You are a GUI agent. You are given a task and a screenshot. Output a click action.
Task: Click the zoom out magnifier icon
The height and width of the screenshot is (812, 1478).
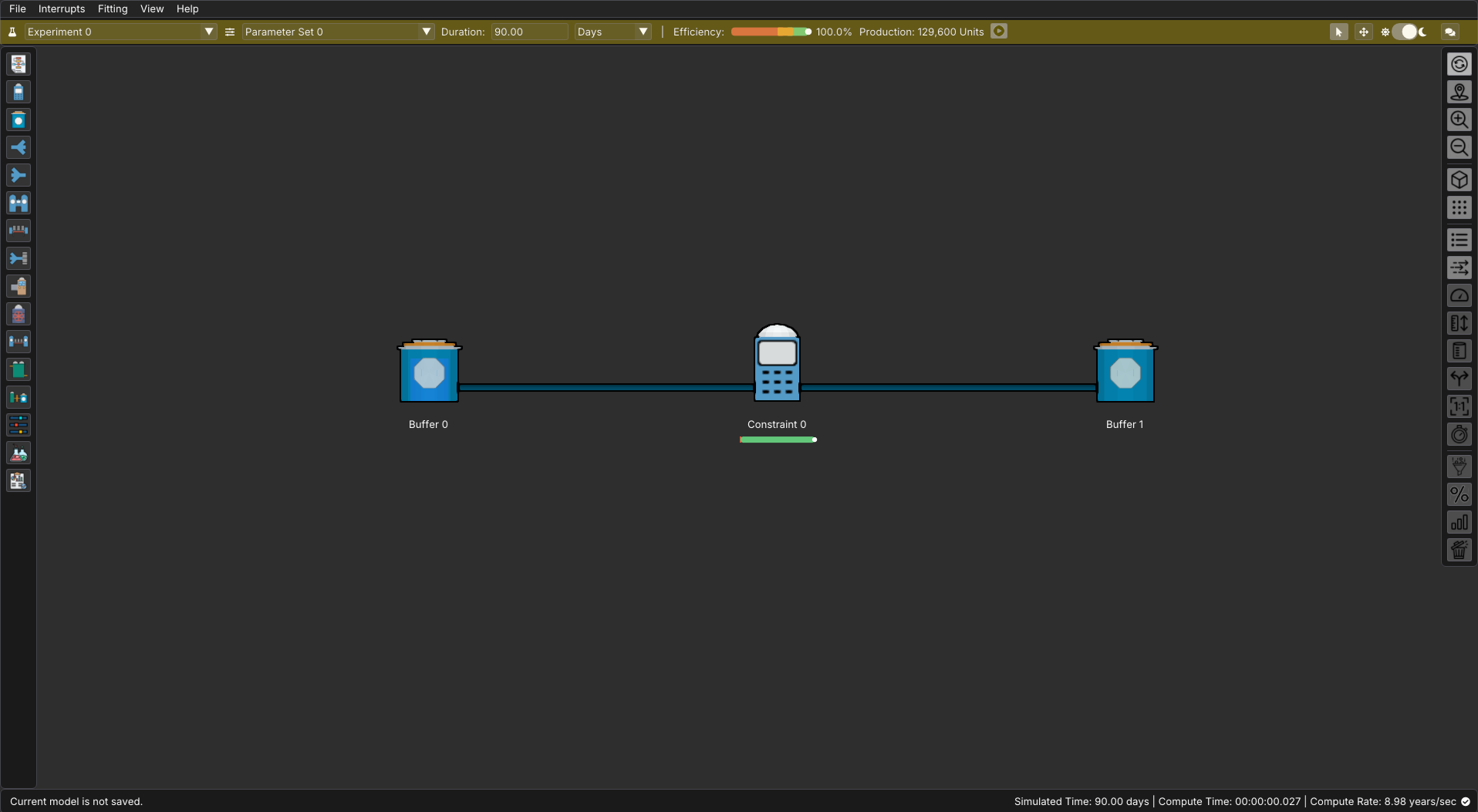1459,147
